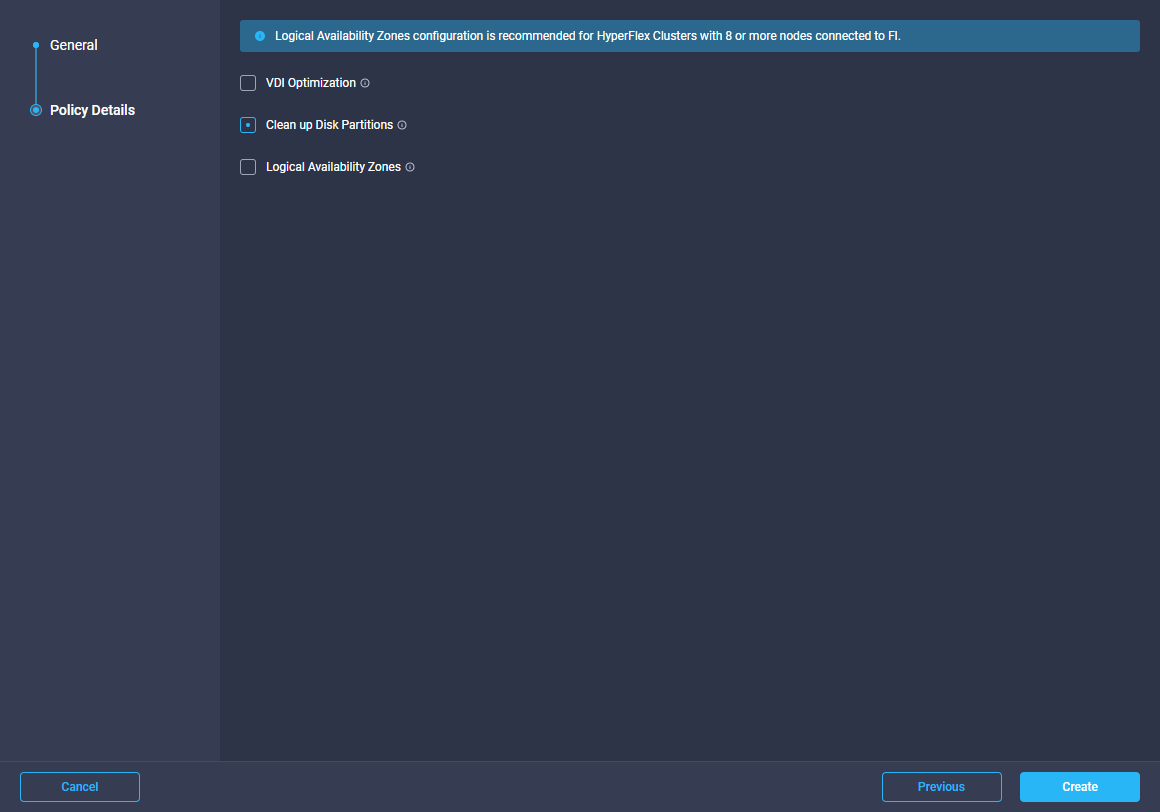Screen dimensions: 1160x812
Task: Click the Clean up Disk Partitions label text
Action: tap(329, 125)
